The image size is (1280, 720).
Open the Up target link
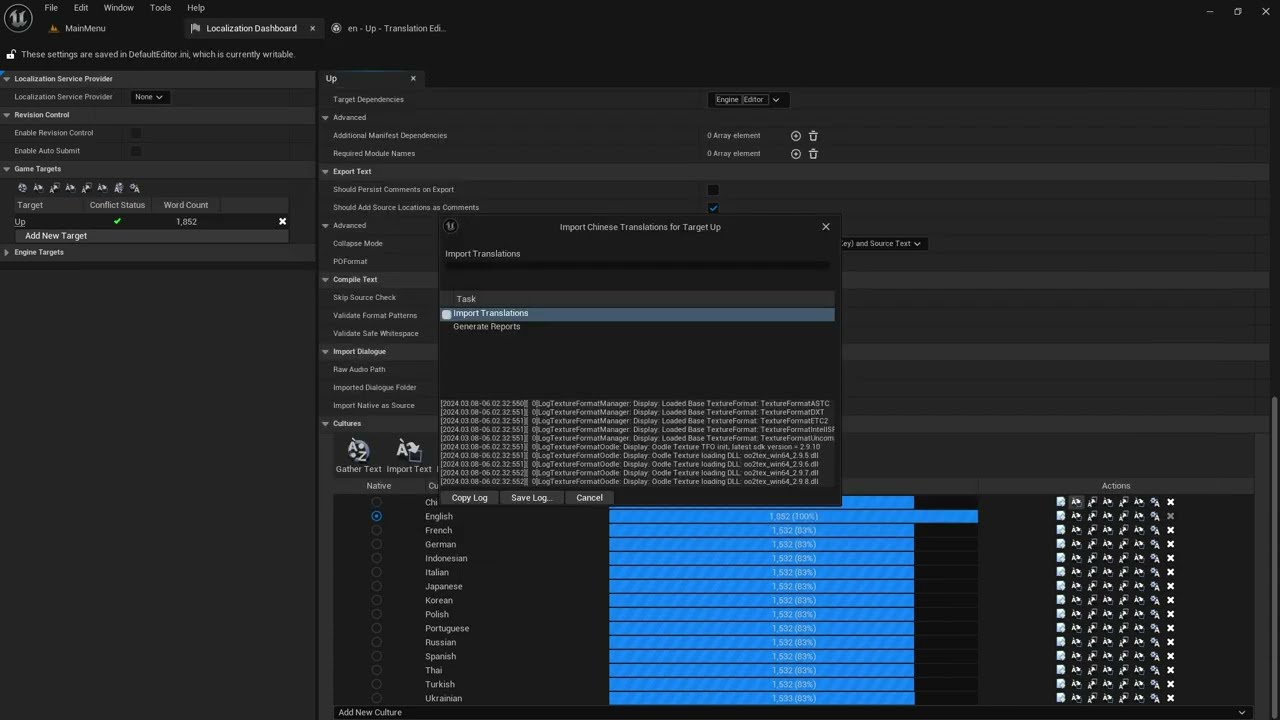[20, 222]
